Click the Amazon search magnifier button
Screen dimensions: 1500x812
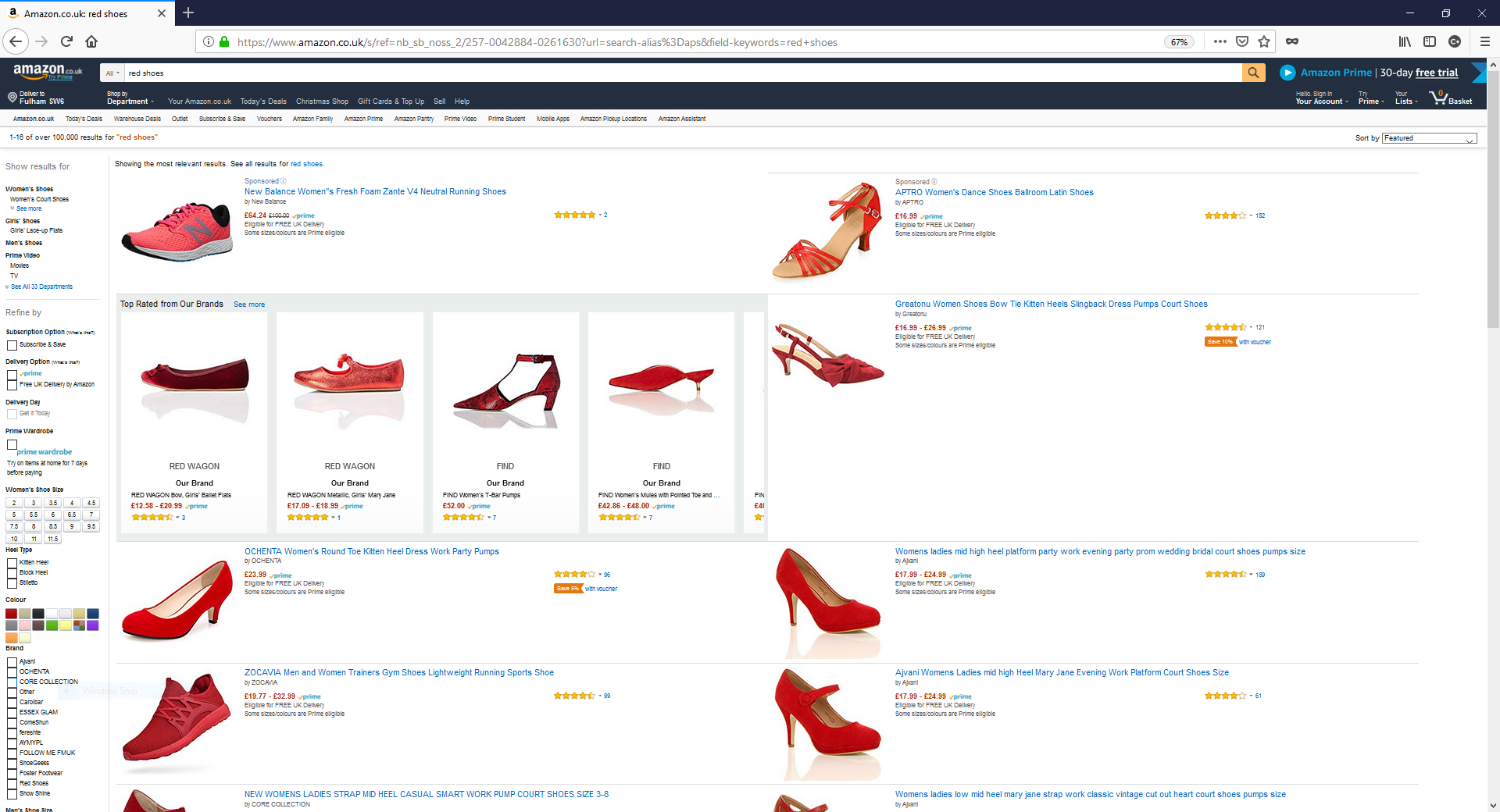click(x=1253, y=73)
